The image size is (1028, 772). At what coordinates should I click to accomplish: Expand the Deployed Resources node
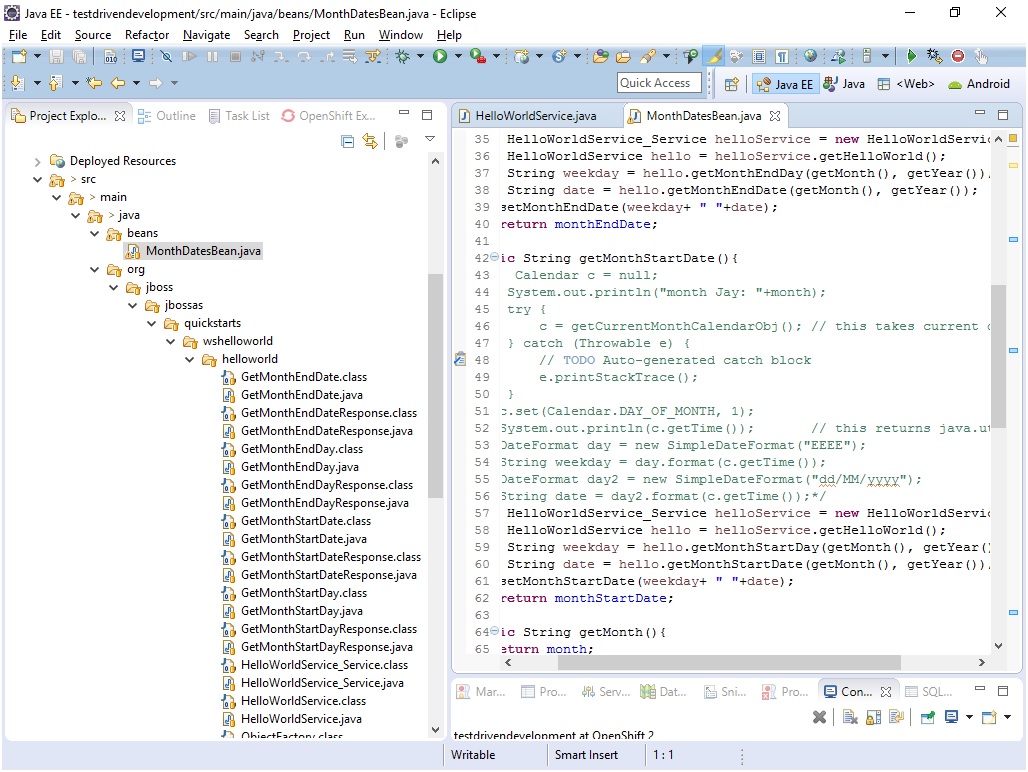click(38, 161)
